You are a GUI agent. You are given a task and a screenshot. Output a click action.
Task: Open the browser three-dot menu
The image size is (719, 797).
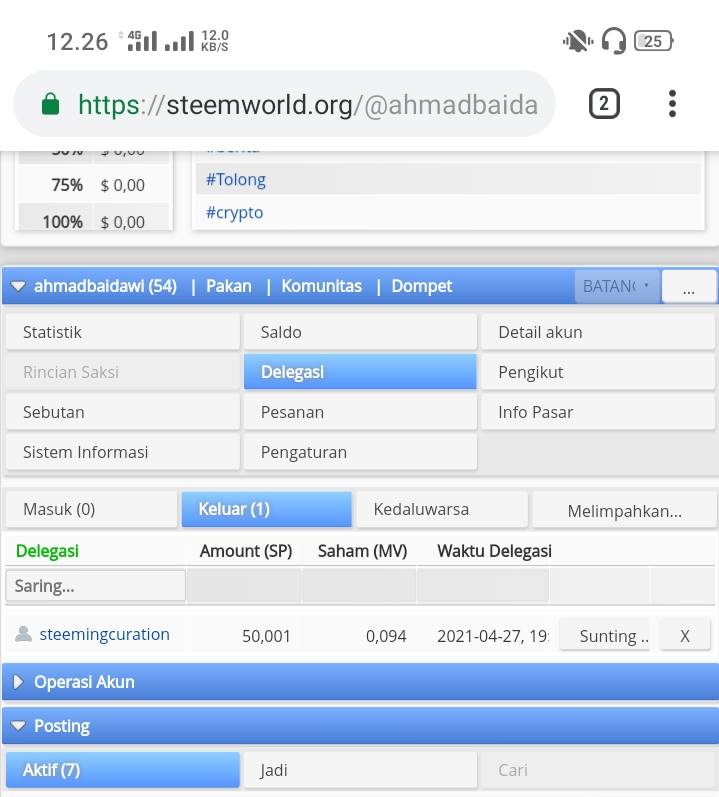coord(672,104)
